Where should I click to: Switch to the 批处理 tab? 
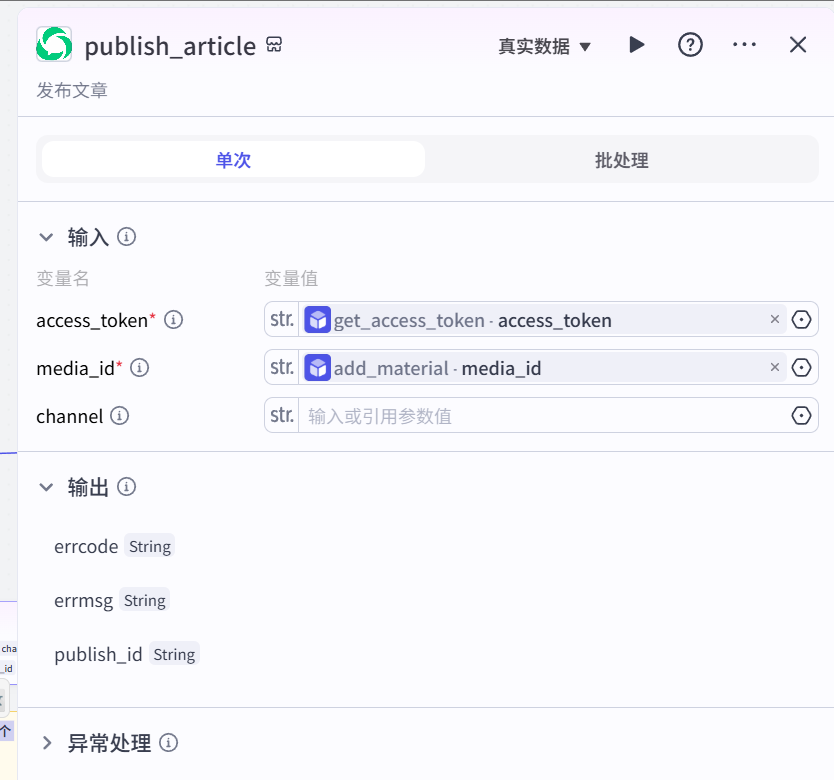pyautogui.click(x=621, y=159)
